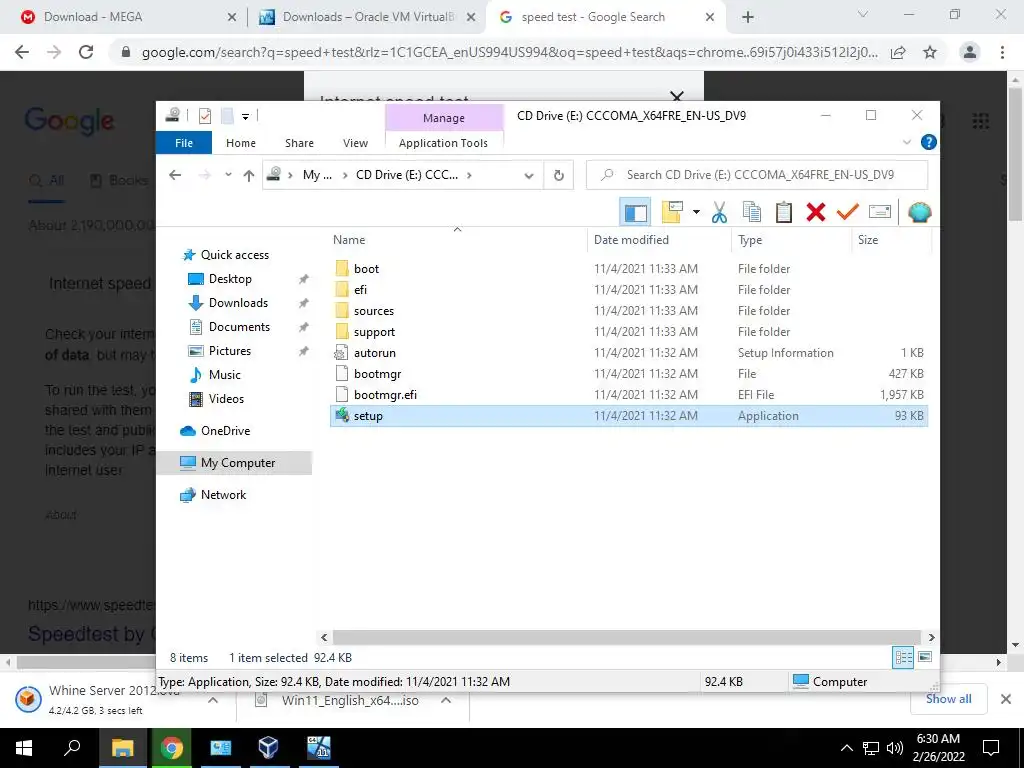1024x768 pixels.
Task: Switch to large icons view in status bar
Action: pos(925,657)
